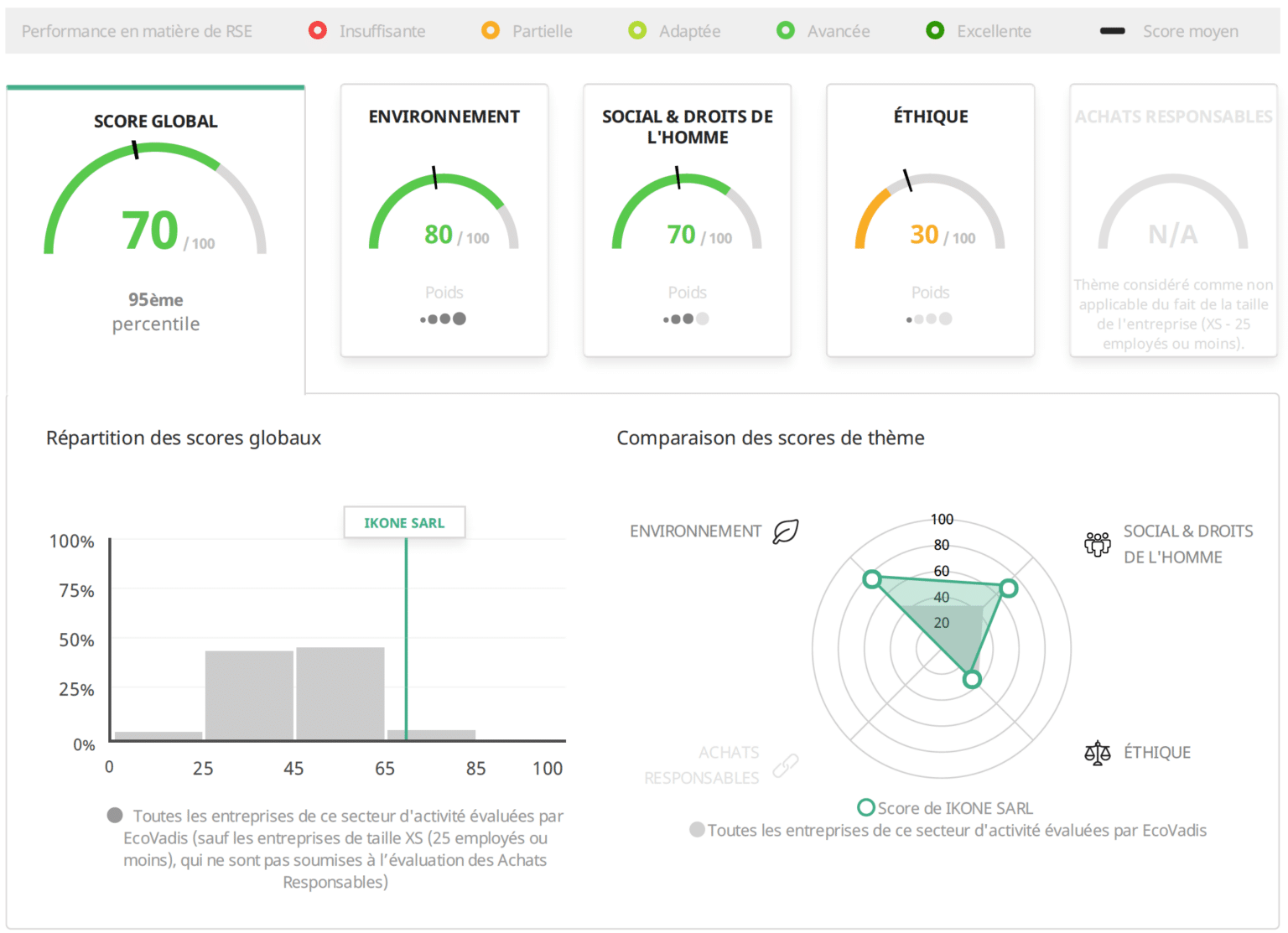Click the Environnement 80 gauge arc

point(444,210)
